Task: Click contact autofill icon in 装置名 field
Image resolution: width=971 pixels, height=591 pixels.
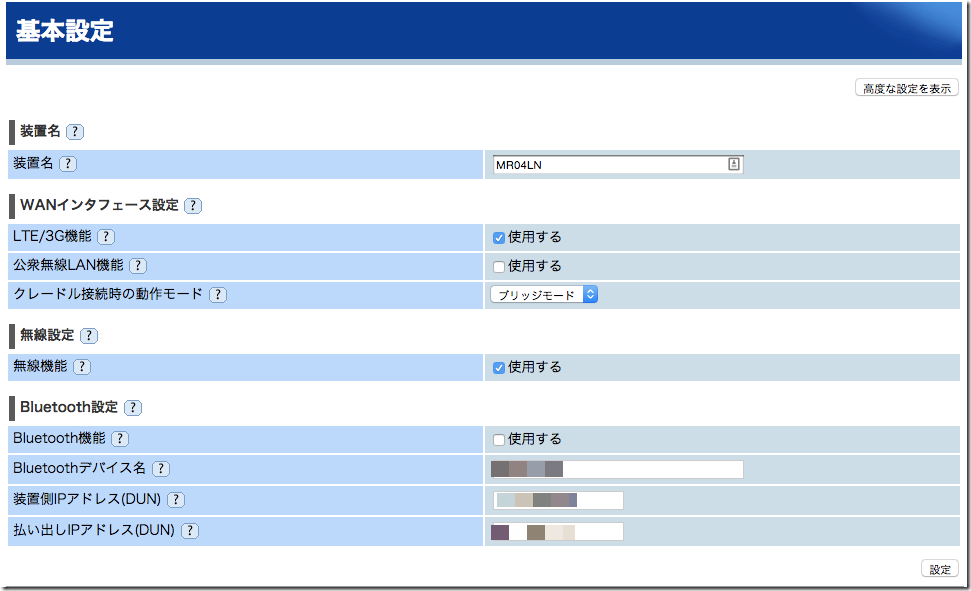Action: click(733, 165)
